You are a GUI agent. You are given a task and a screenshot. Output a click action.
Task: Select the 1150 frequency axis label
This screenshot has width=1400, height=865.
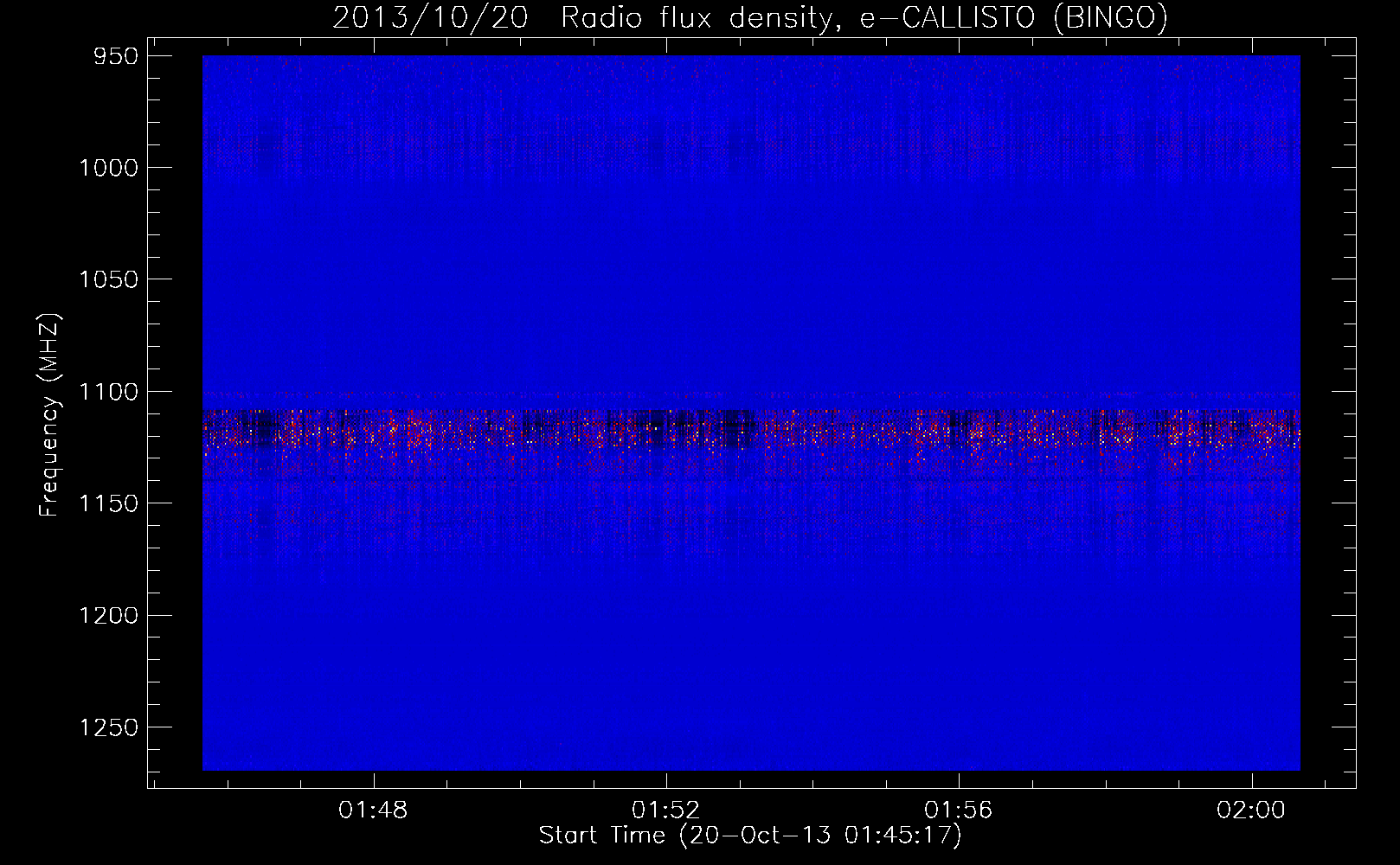tap(108, 503)
